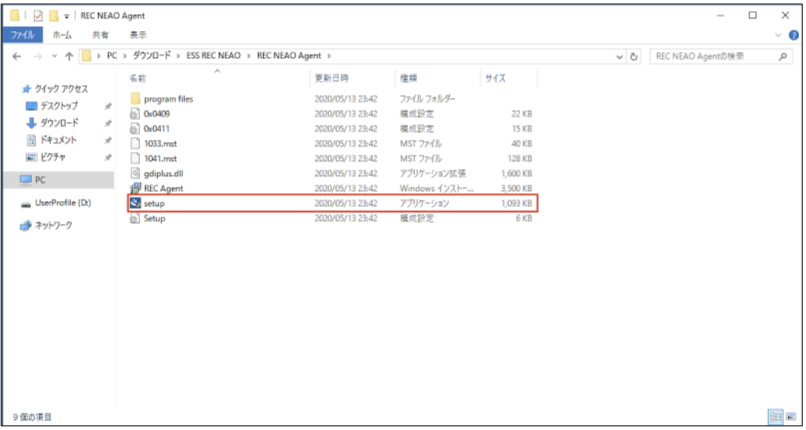Go forward with the forward arrow
This screenshot has width=806, height=430.
38,57
